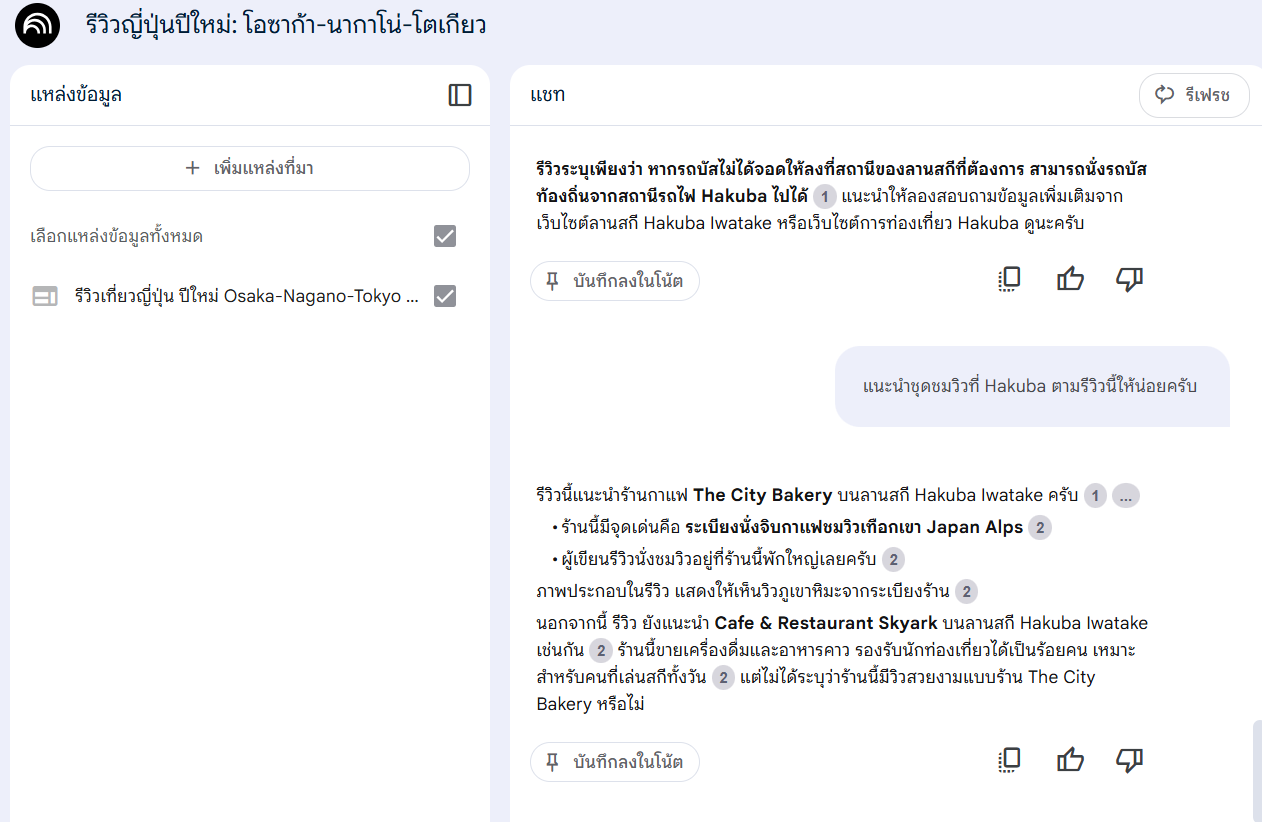Click the NotebookLM logo icon
This screenshot has width=1262, height=822.
[36, 26]
